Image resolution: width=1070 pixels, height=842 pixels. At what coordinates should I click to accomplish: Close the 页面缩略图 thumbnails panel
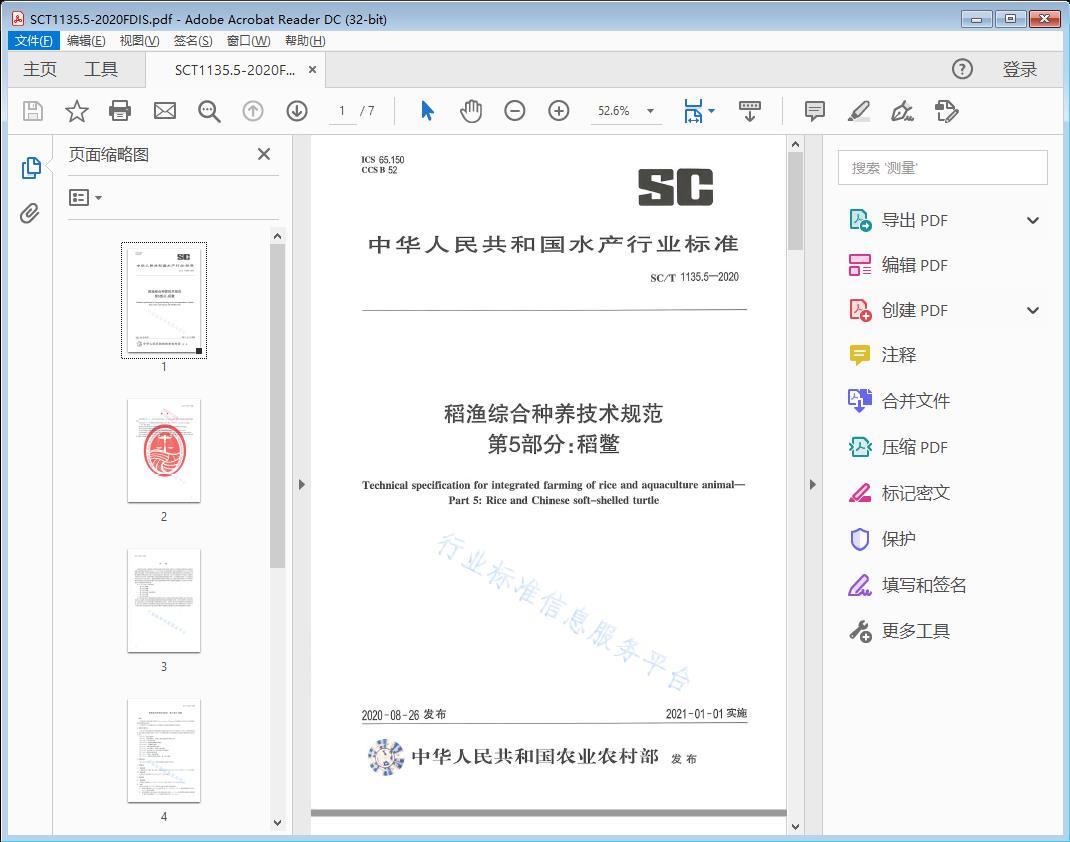[263, 154]
